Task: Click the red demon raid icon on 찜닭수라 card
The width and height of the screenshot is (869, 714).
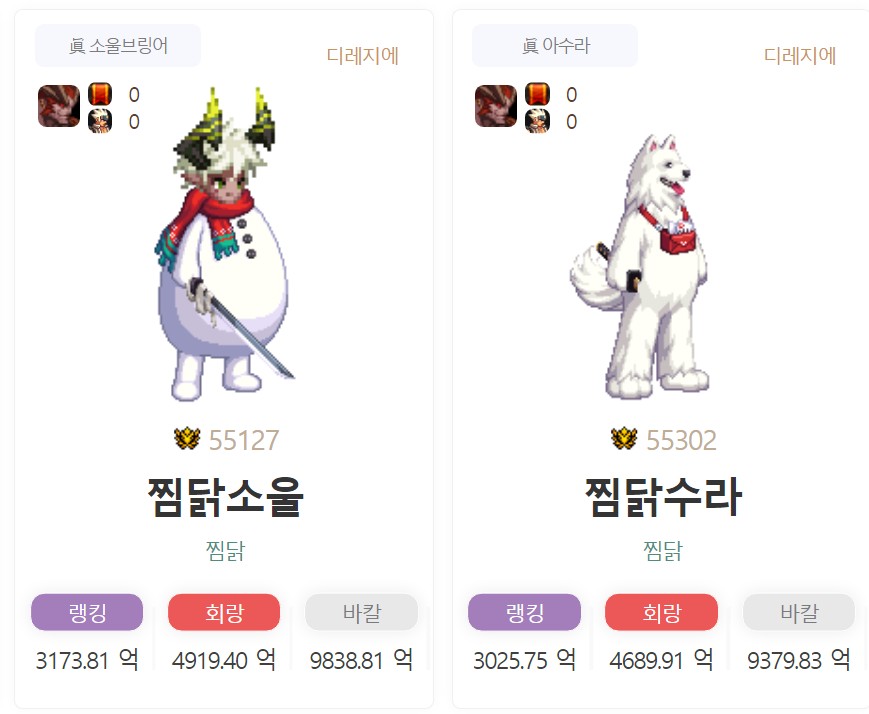Action: tap(496, 106)
